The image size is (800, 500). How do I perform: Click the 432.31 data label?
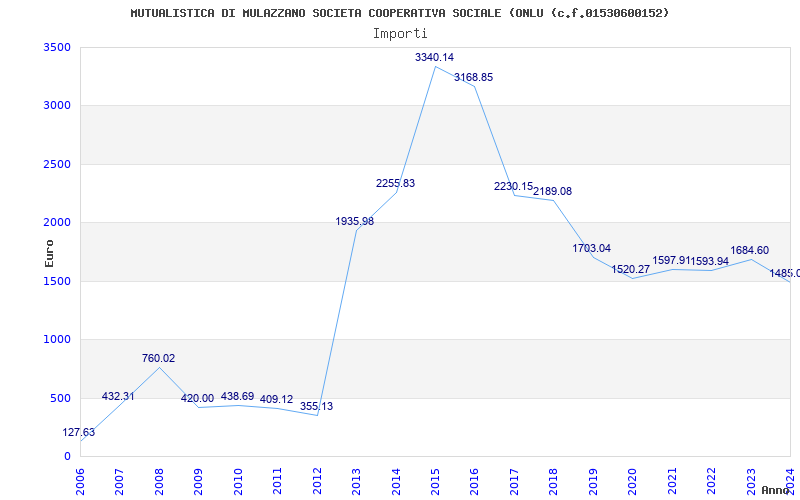[x=118, y=396]
